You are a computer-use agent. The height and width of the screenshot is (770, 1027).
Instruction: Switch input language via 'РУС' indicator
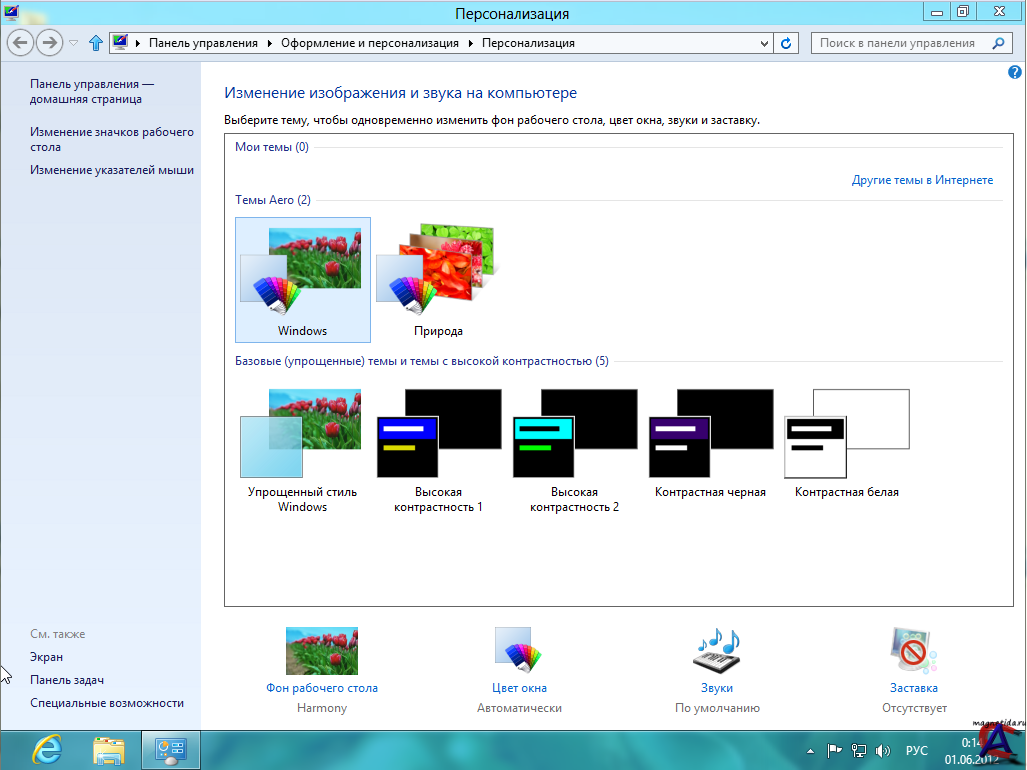(916, 751)
